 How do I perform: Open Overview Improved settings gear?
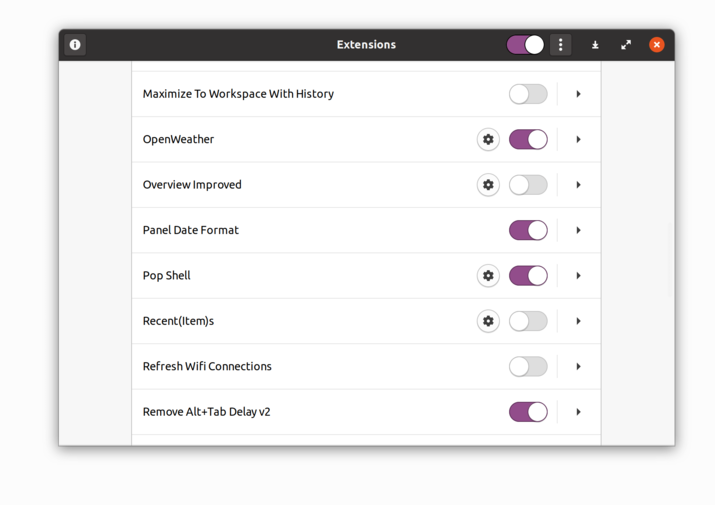(x=488, y=185)
